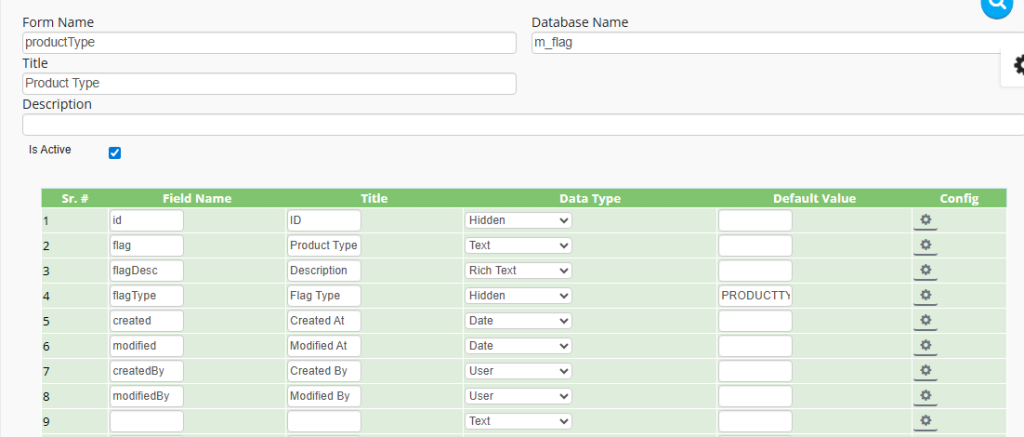Click the Description text field

522,125
